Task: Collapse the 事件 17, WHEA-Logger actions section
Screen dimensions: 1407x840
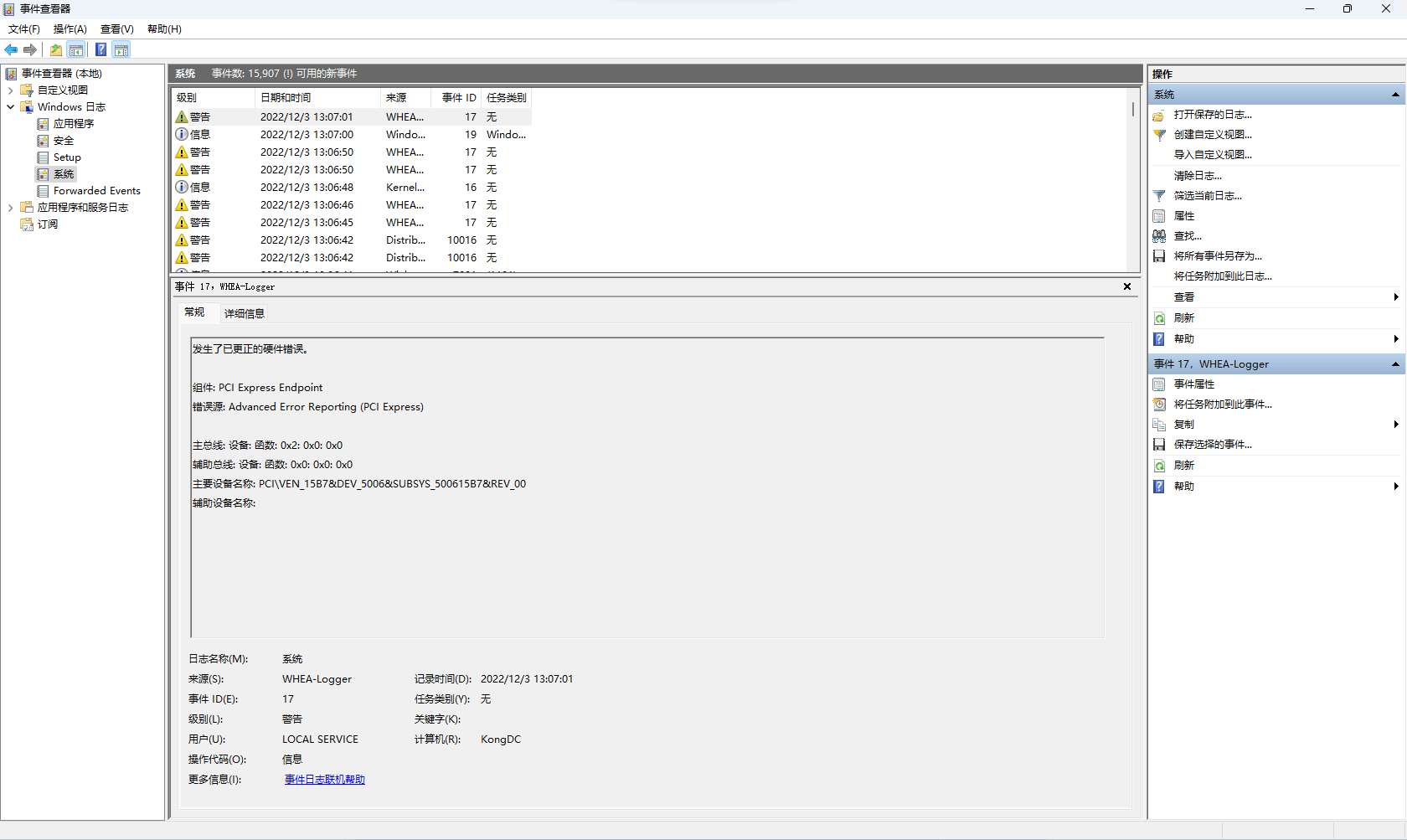Action: coord(1395,364)
